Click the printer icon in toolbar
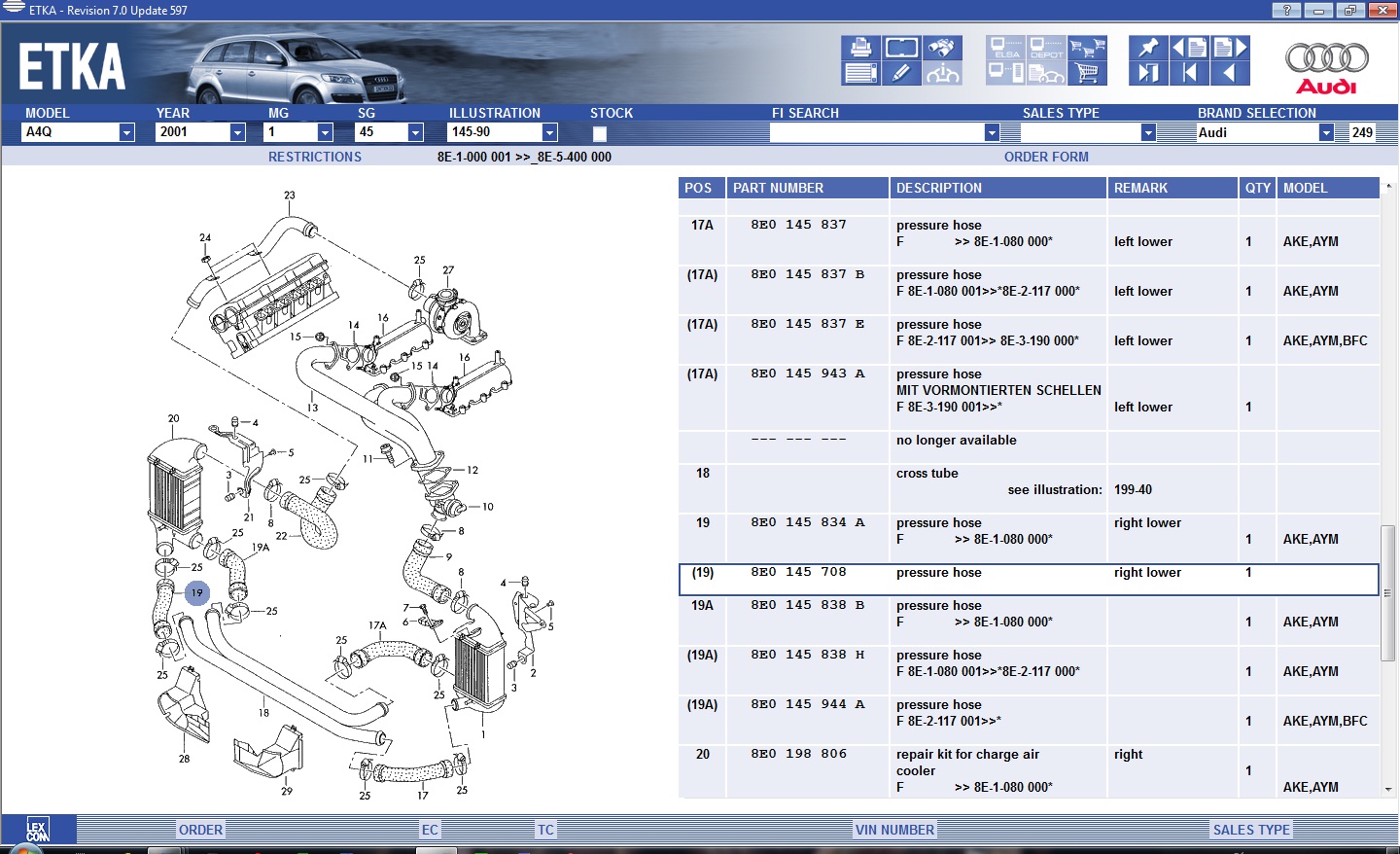The width and height of the screenshot is (1400, 854). click(x=860, y=48)
